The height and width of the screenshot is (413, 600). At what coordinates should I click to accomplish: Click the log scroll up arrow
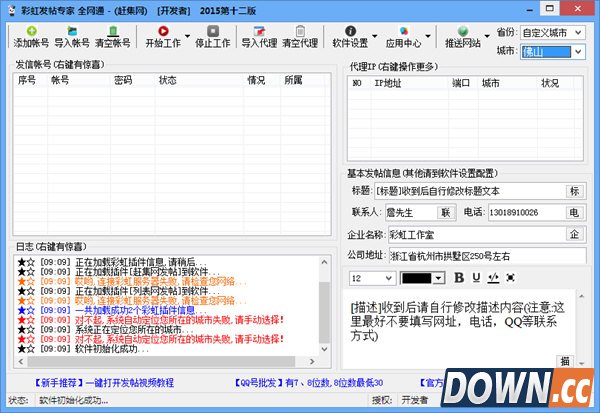coord(324,262)
